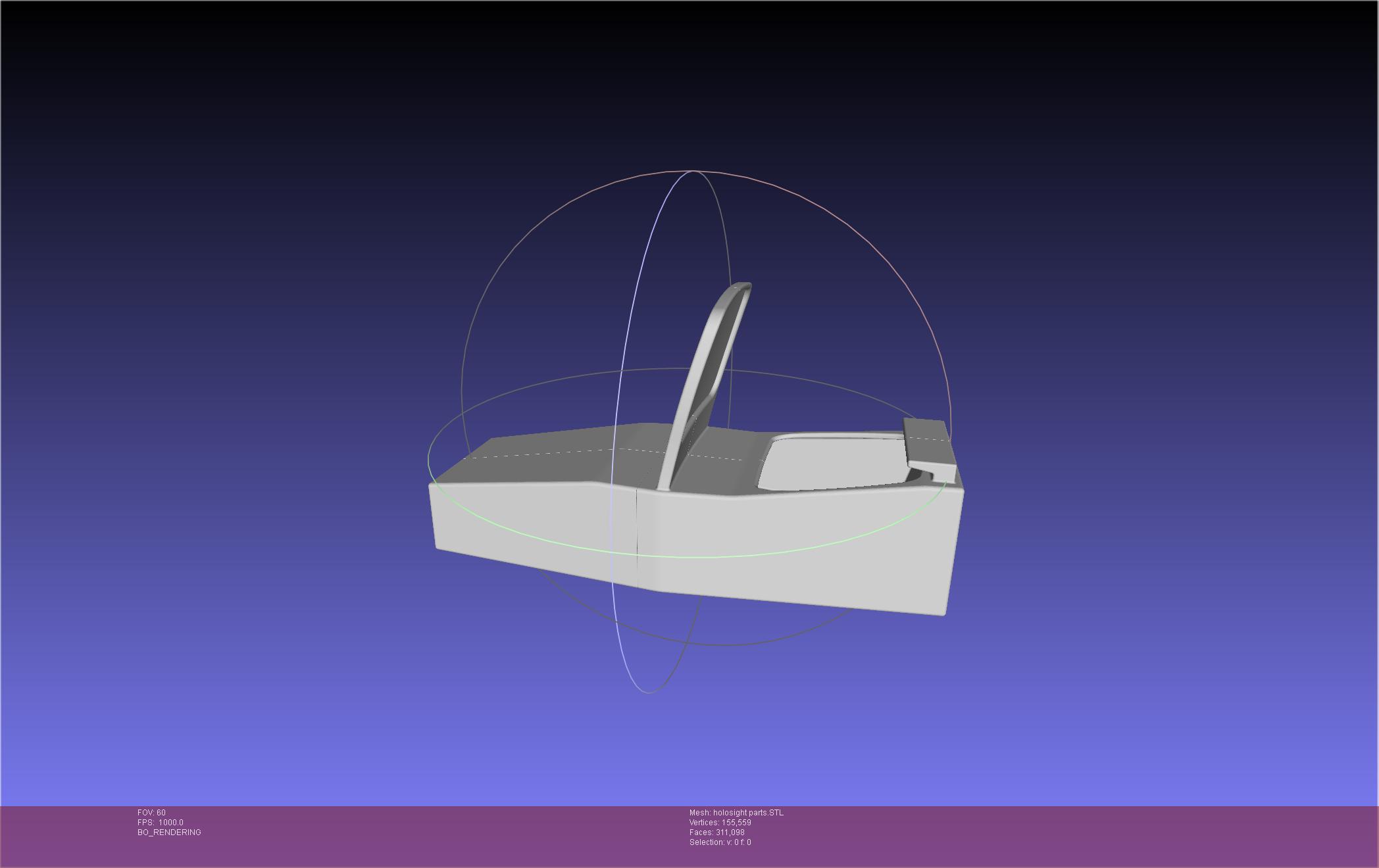This screenshot has height=868, width=1379.
Task: Click the bottom-right corner of the model base
Action: [945, 613]
